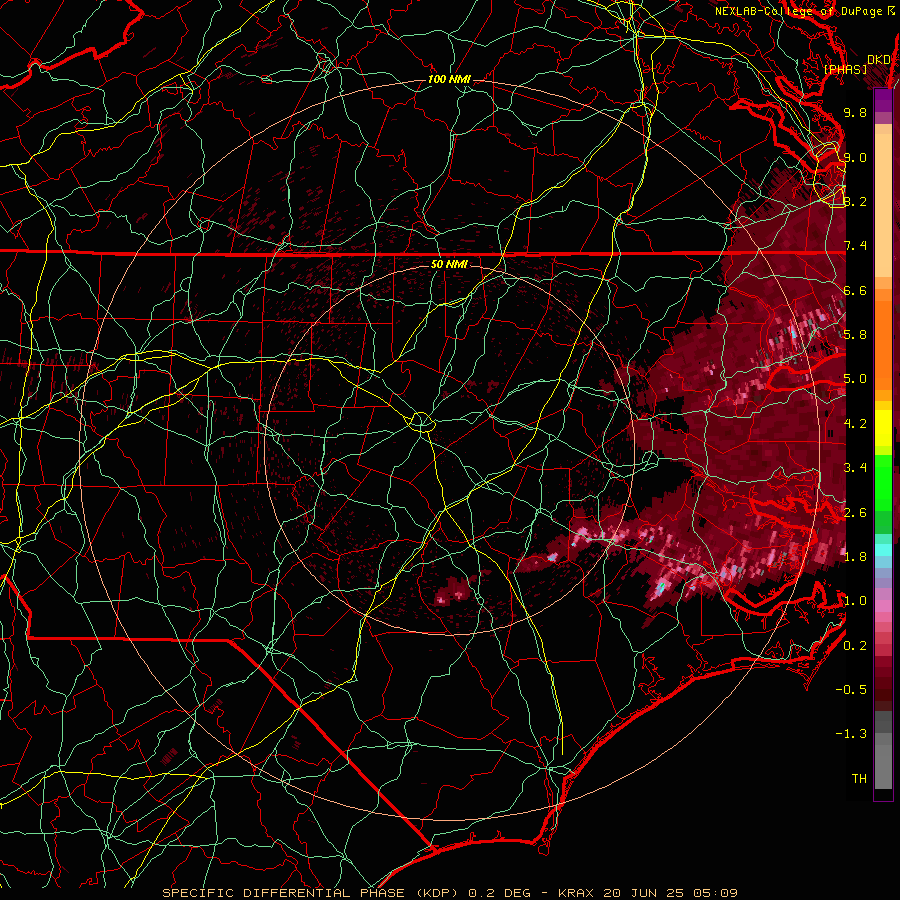Select the -1.3 scale value
Screen dimensions: 900x900
click(x=851, y=734)
